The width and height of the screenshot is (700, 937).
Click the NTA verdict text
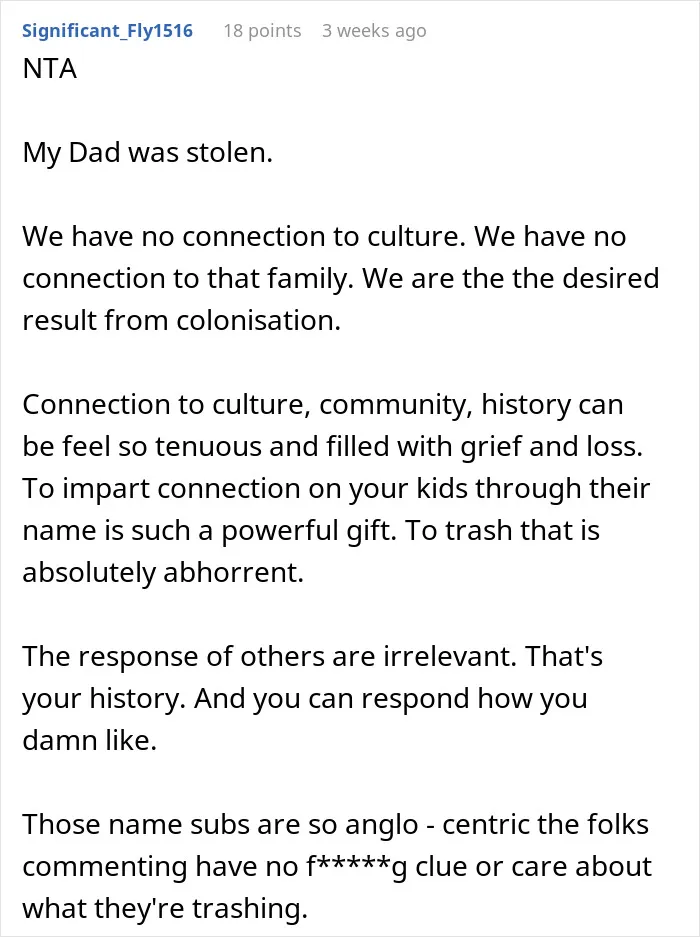[50, 69]
